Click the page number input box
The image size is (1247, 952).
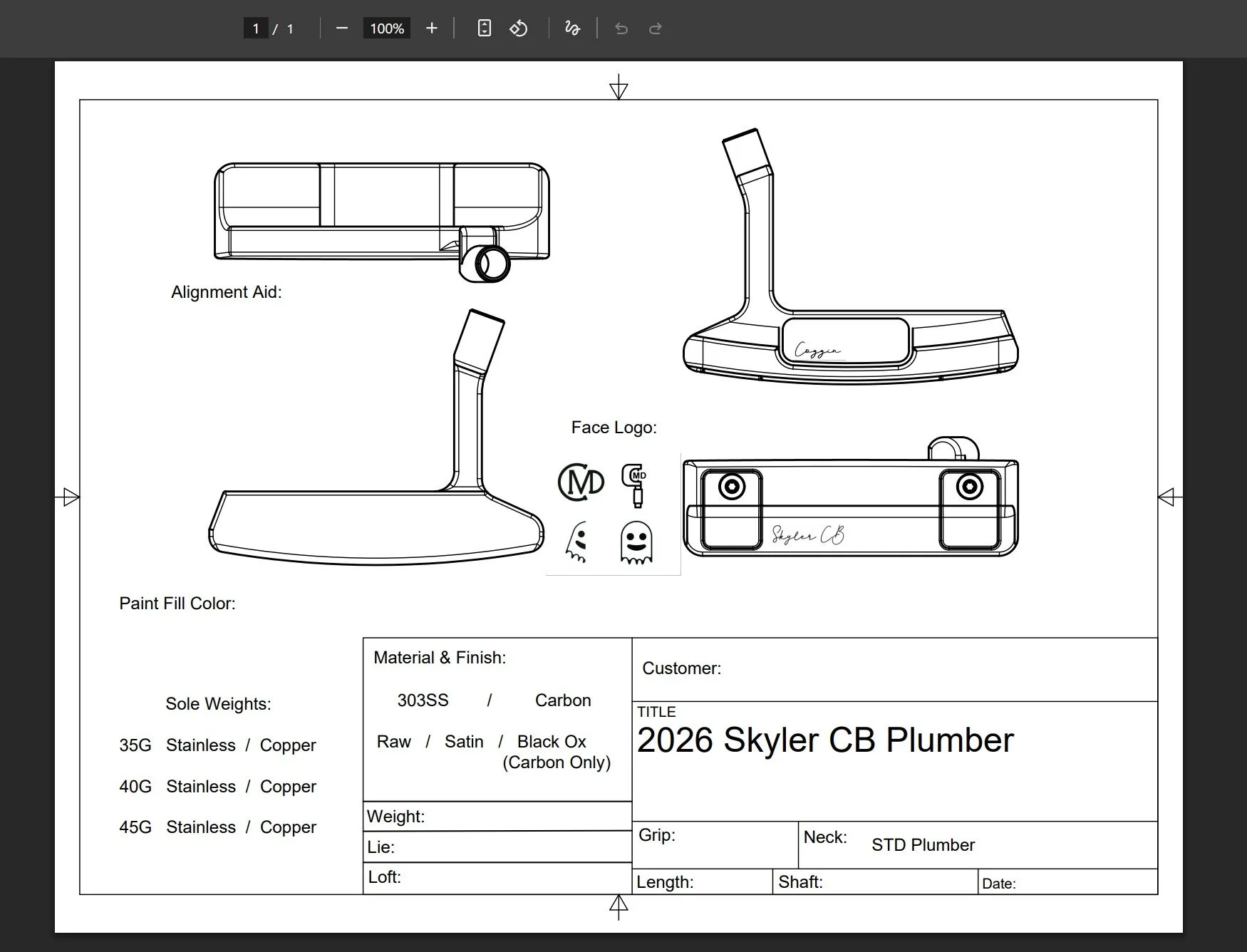(255, 29)
